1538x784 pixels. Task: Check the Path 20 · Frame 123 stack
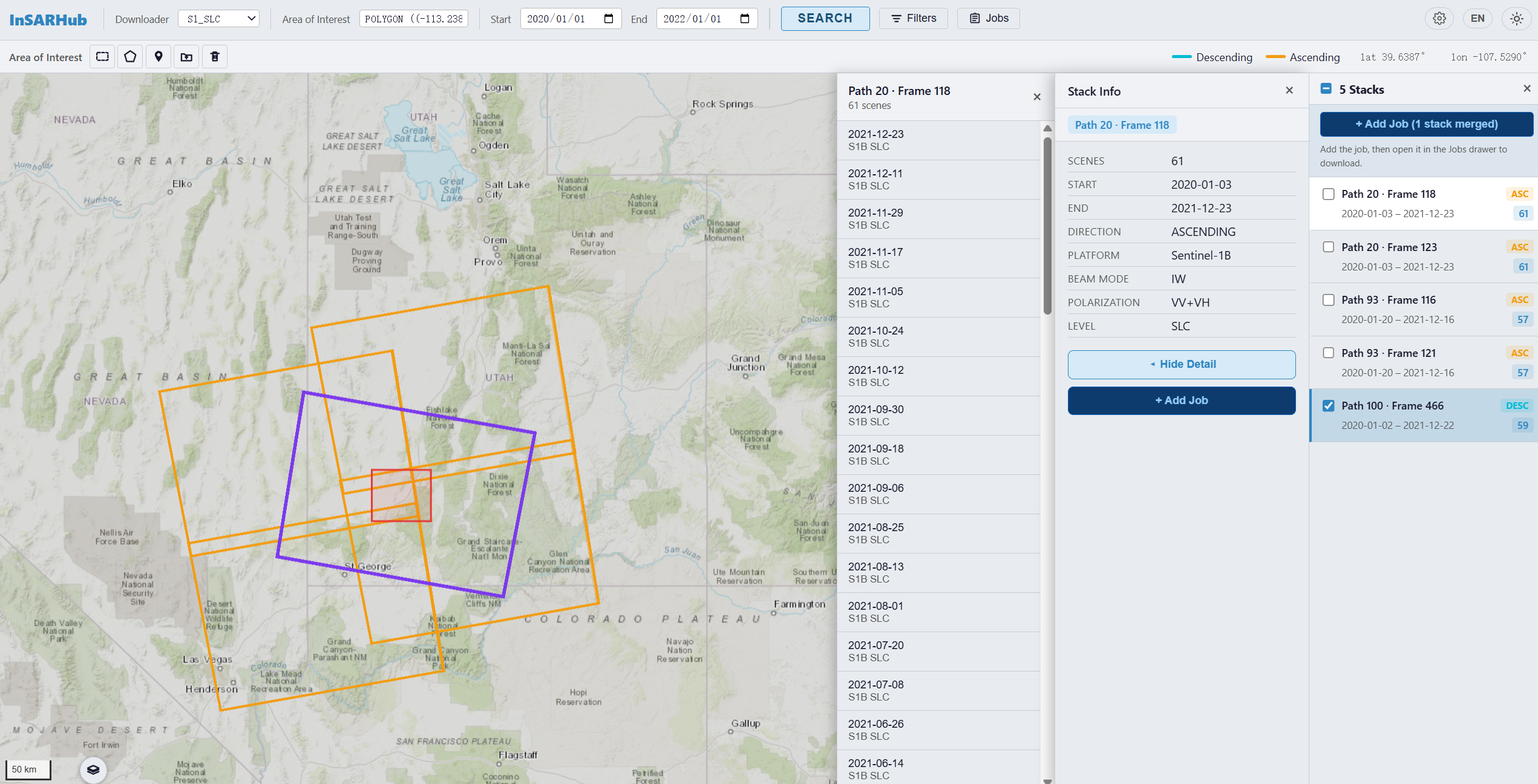pyautogui.click(x=1329, y=247)
